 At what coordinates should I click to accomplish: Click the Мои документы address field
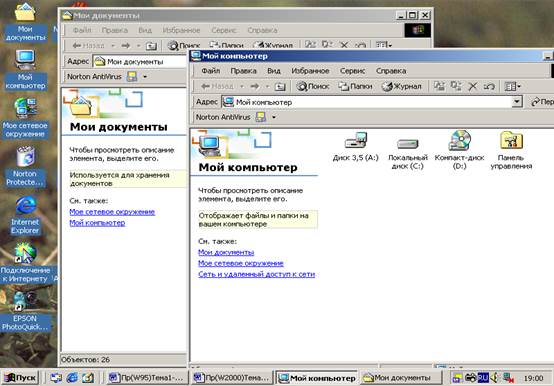click(x=140, y=61)
